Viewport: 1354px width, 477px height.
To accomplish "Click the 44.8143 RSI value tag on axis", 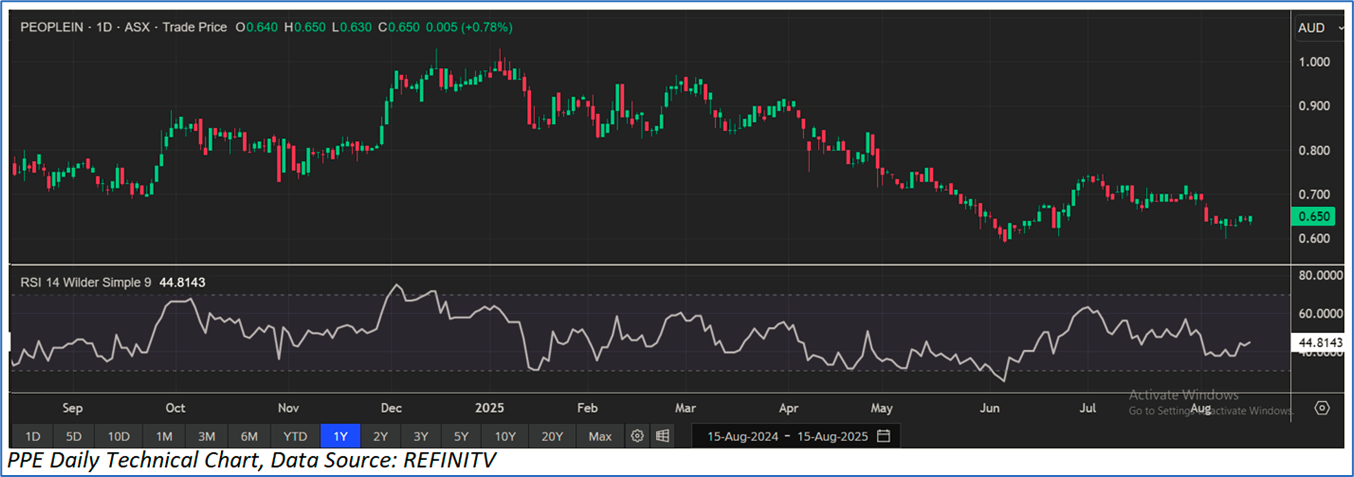I will coord(1318,343).
